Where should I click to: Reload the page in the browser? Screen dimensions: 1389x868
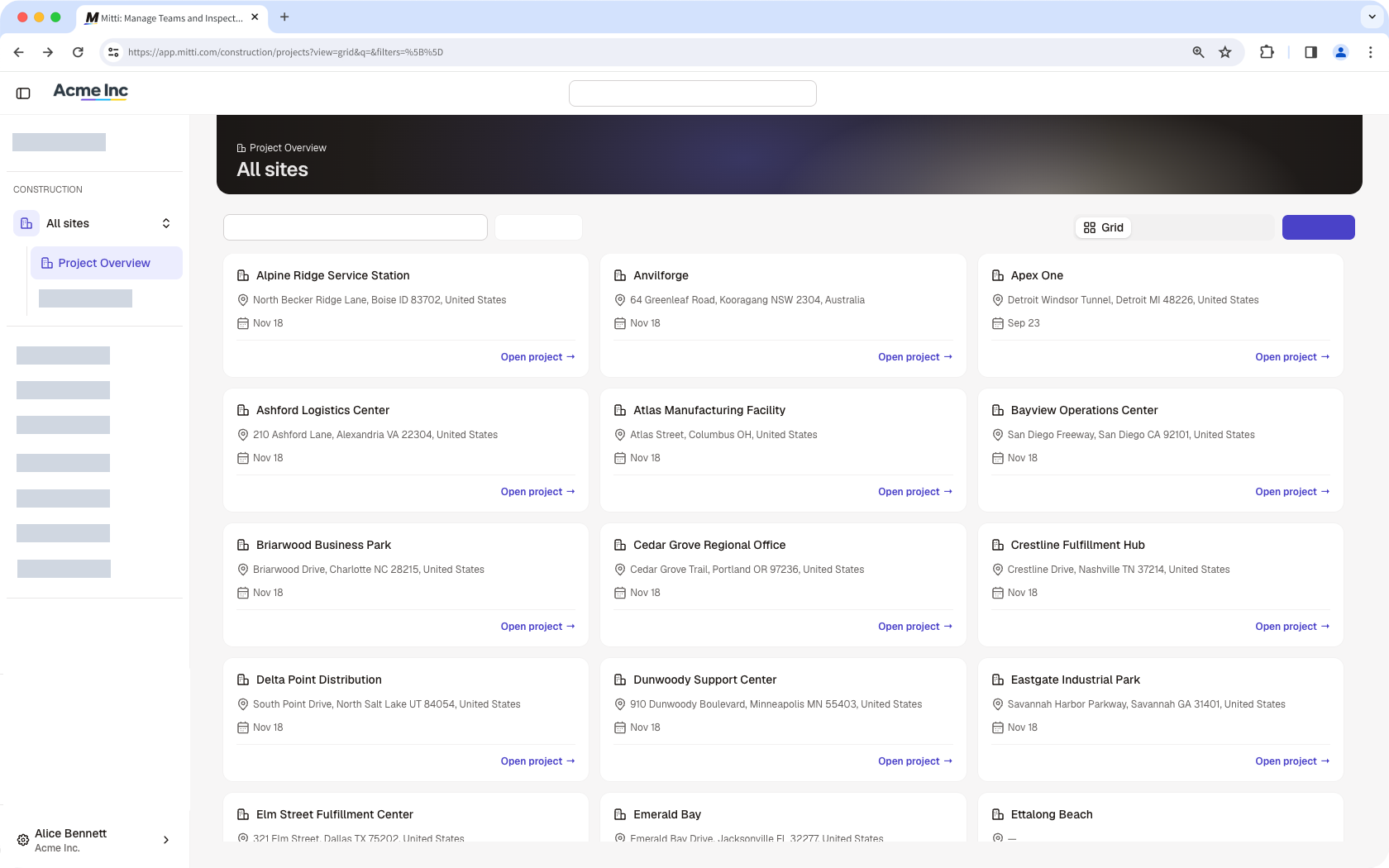click(78, 52)
